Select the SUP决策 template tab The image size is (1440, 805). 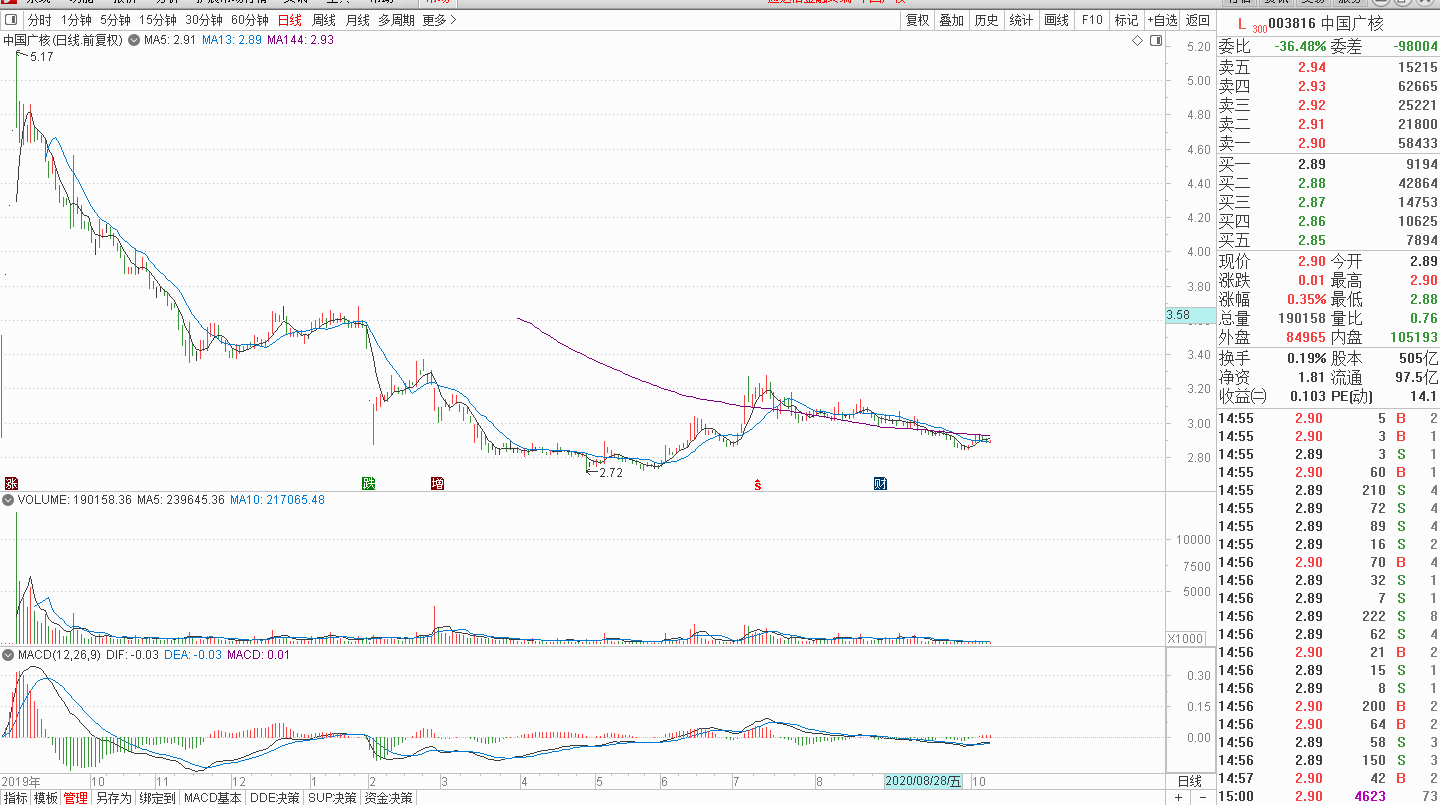pos(332,798)
